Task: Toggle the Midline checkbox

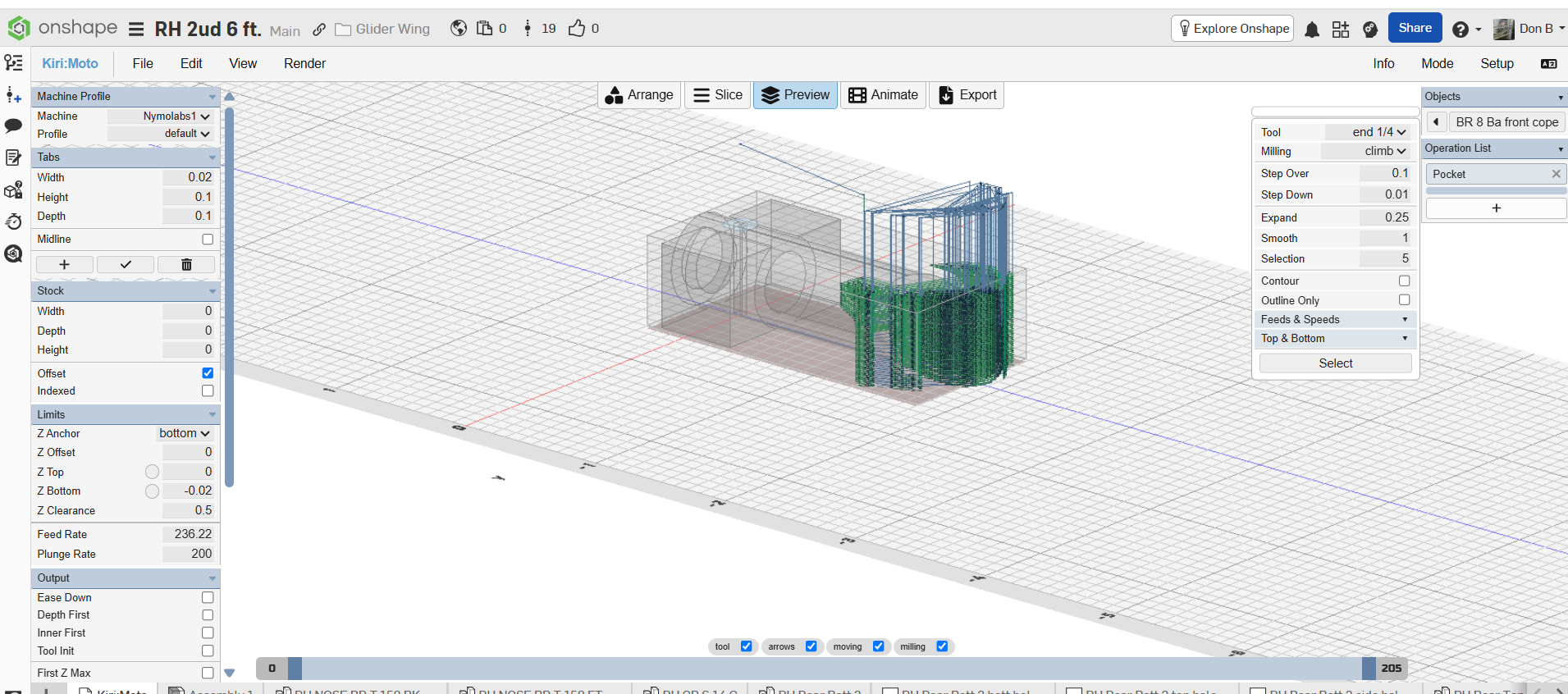Action: (x=208, y=240)
